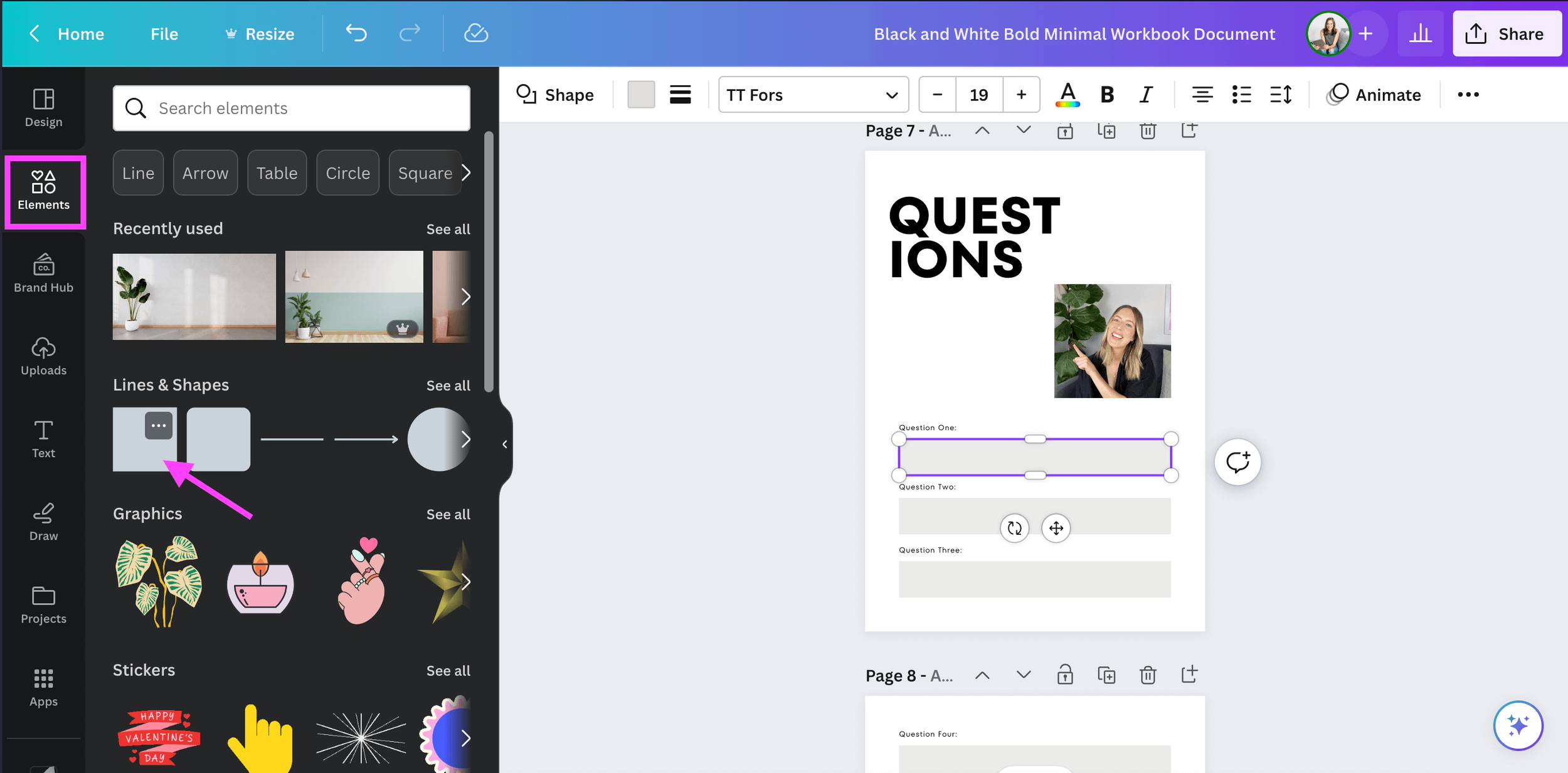1568x773 pixels.
Task: Delete Page 7 with trash icon
Action: 1148,130
